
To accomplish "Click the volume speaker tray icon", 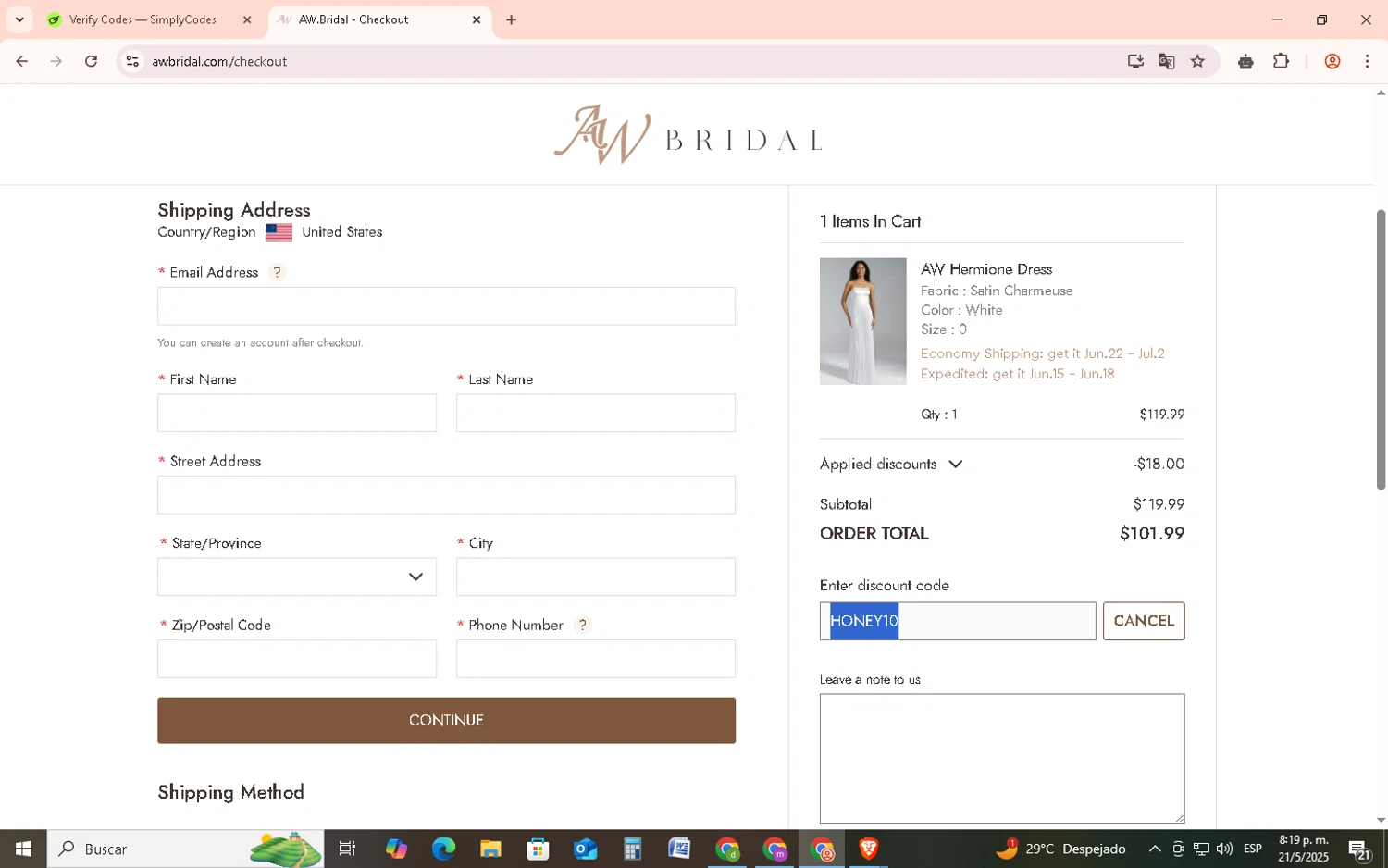I will pyautogui.click(x=1224, y=849).
